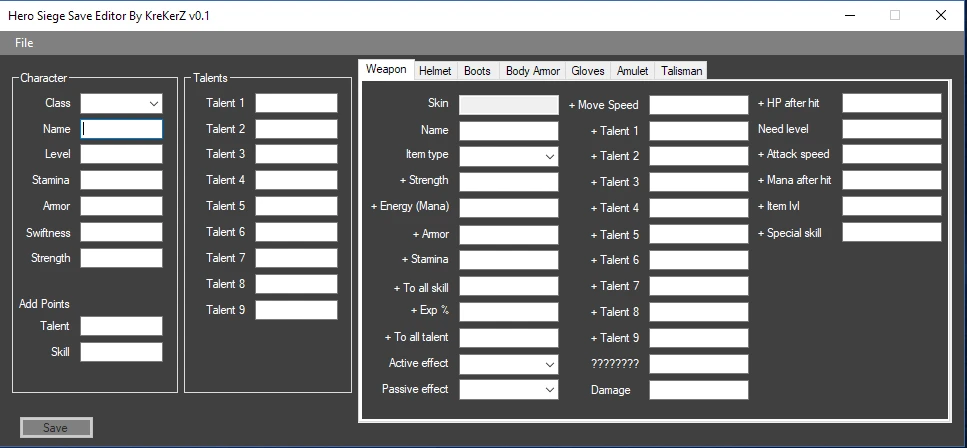This screenshot has height=448, width=967.
Task: Click the + Energy (Mana) field
Action: (x=509, y=208)
